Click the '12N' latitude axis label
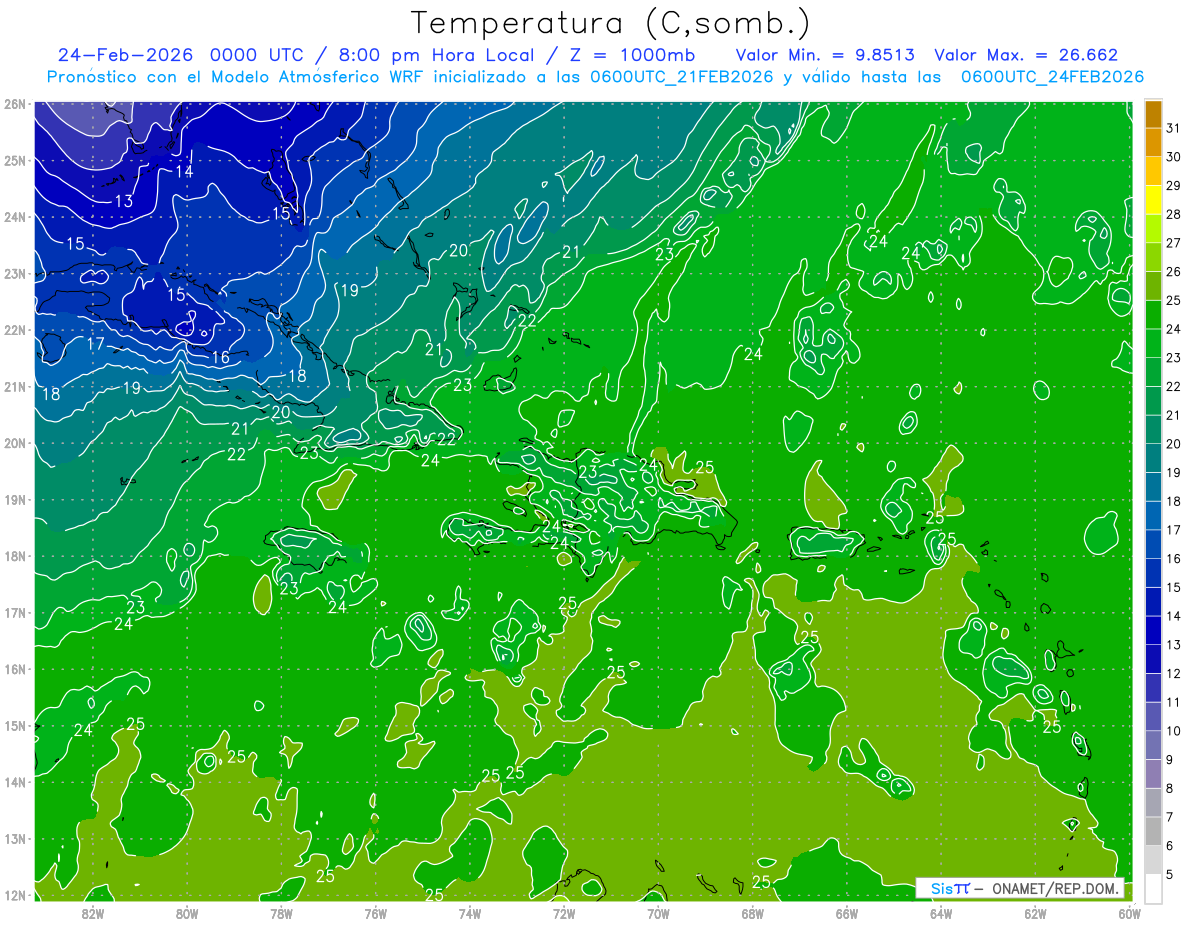The height and width of the screenshot is (927, 1200). [14, 895]
